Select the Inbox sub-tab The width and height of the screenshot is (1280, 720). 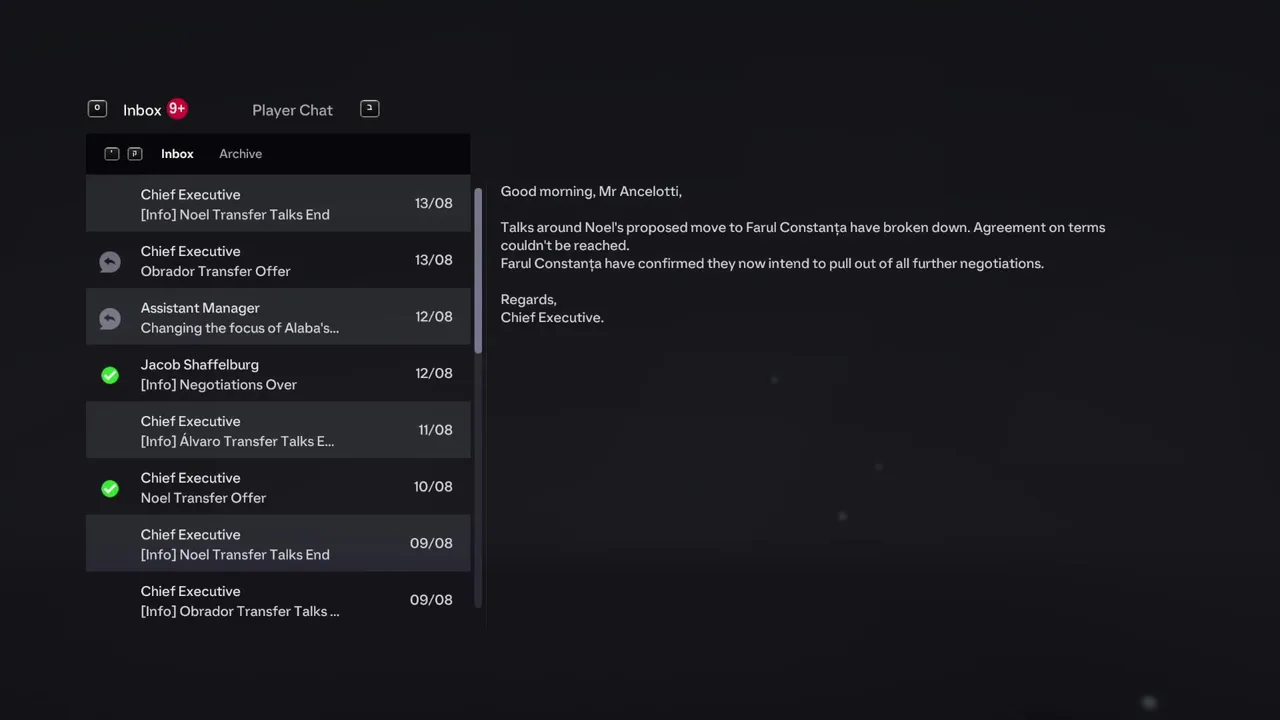[177, 154]
